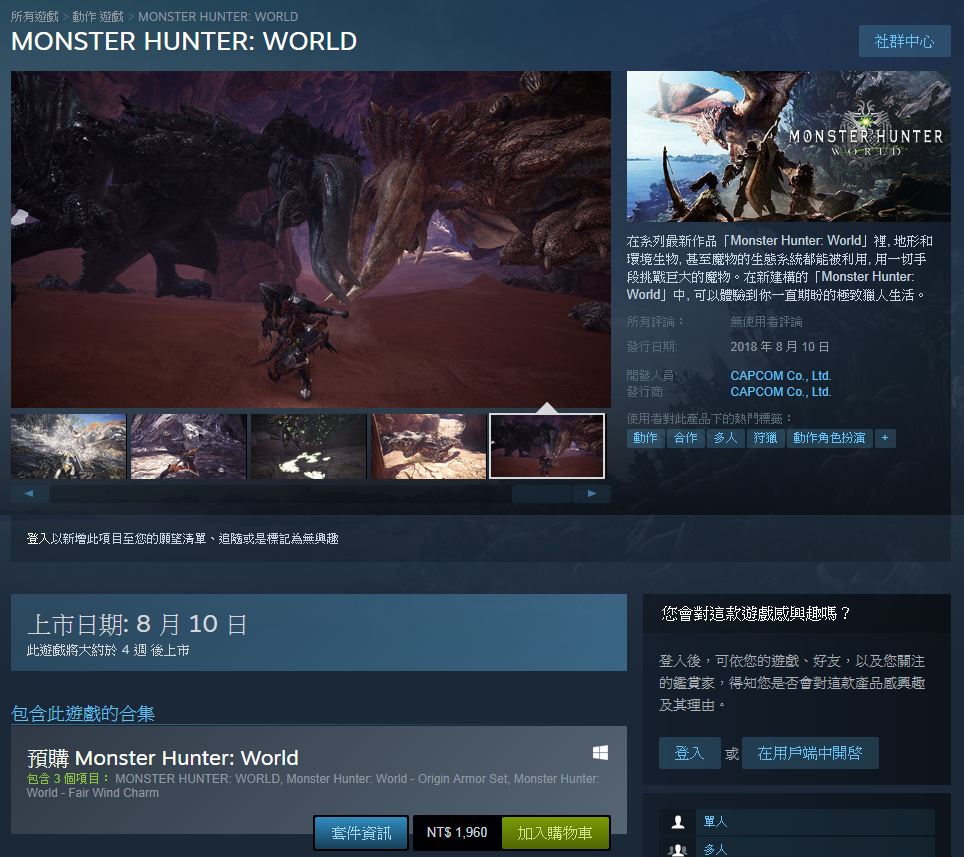Select first screenshot thumbnail with waterfall scene

68,446
